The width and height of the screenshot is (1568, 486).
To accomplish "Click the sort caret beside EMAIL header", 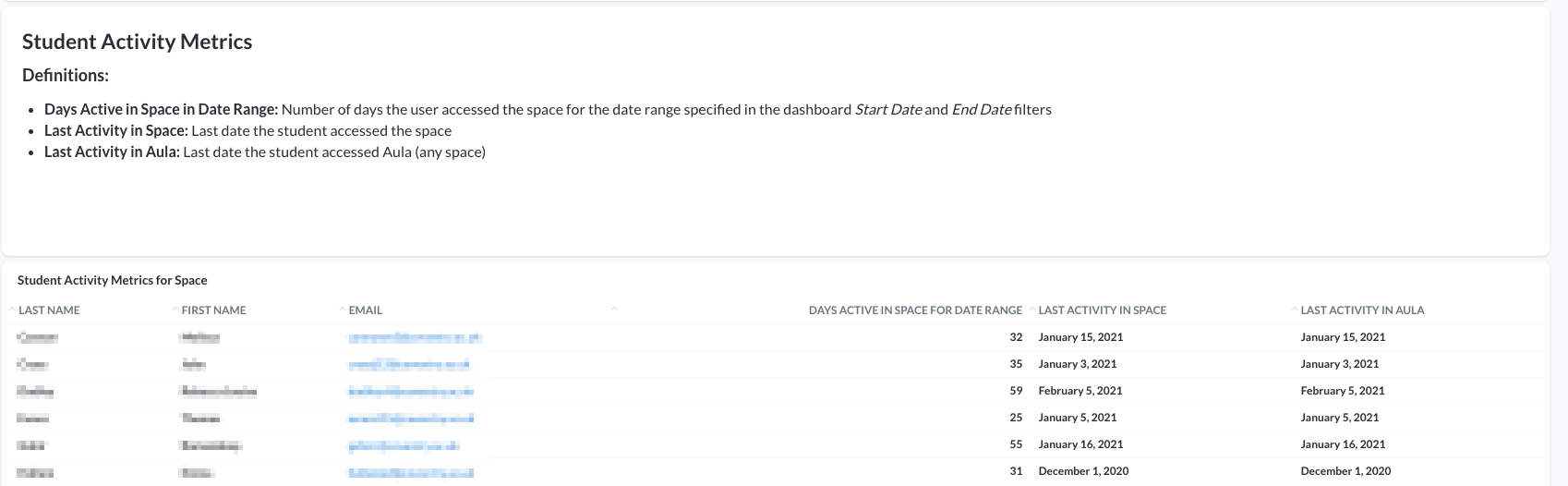I will [x=342, y=308].
